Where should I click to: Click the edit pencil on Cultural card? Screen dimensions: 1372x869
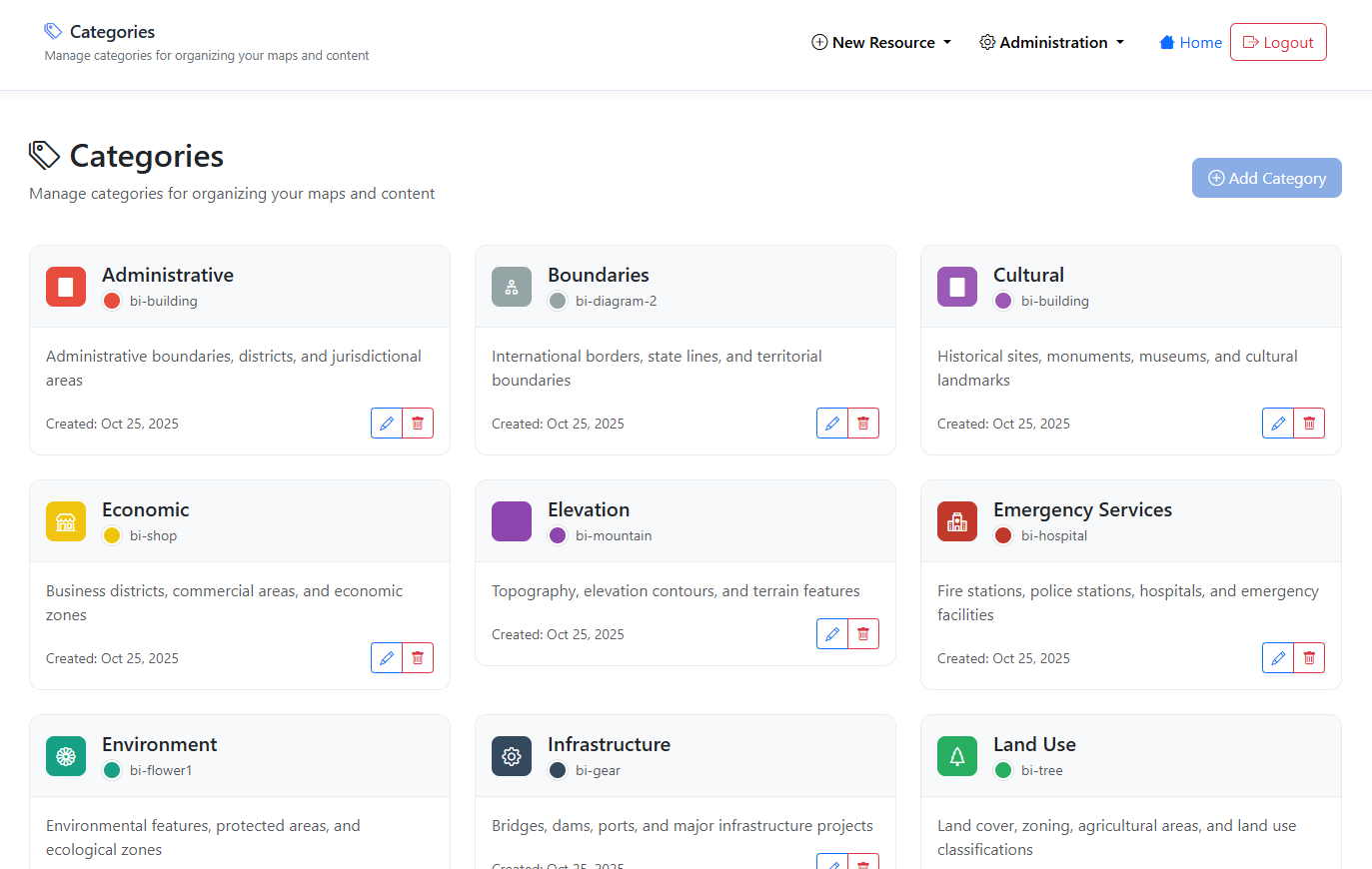(x=1277, y=424)
